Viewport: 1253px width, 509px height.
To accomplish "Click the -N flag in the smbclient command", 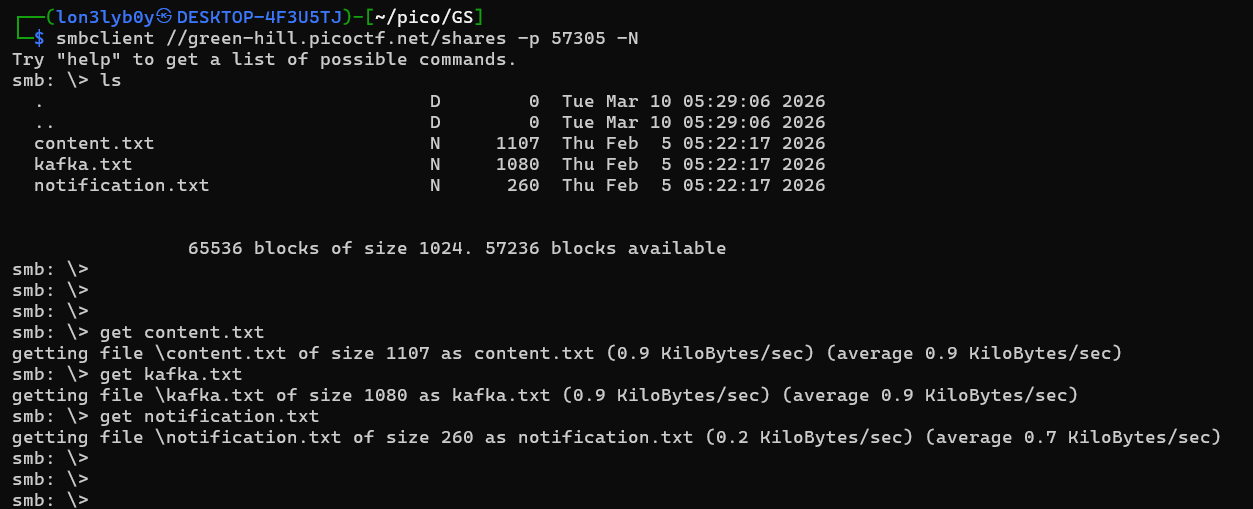I will pyautogui.click(x=627, y=38).
